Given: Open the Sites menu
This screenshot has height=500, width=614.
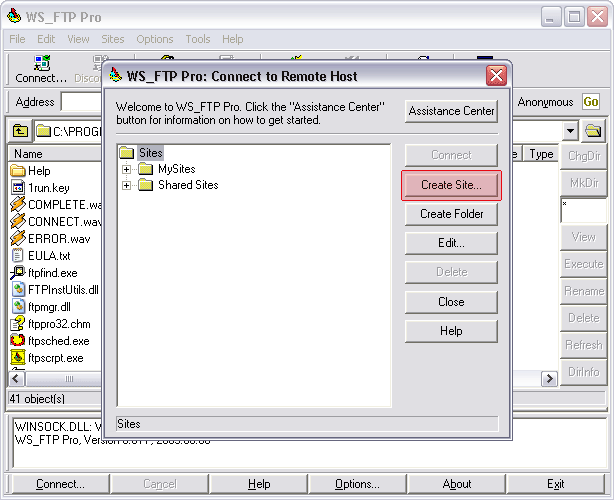Looking at the screenshot, I should point(112,39).
